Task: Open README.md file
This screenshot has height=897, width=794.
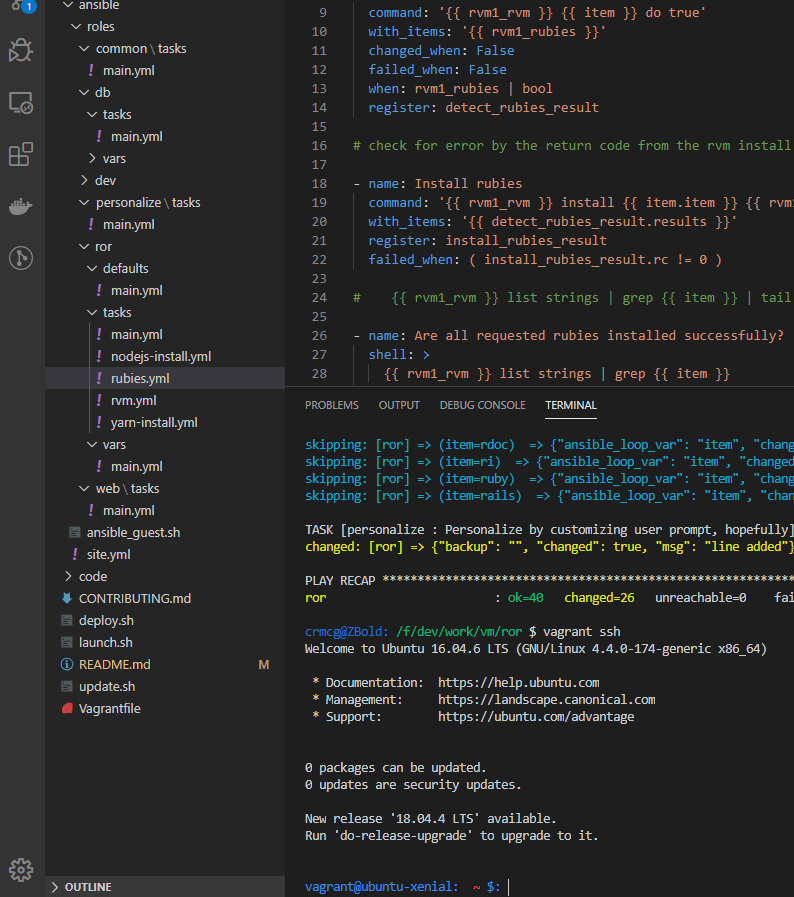Action: pyautogui.click(x=114, y=664)
